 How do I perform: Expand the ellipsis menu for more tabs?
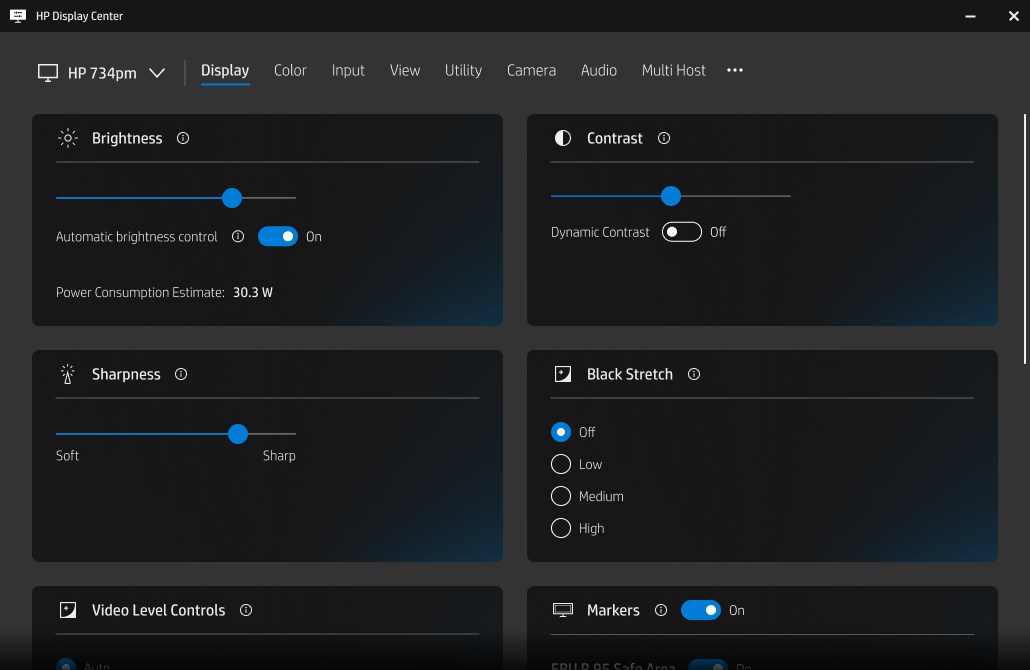(x=735, y=70)
